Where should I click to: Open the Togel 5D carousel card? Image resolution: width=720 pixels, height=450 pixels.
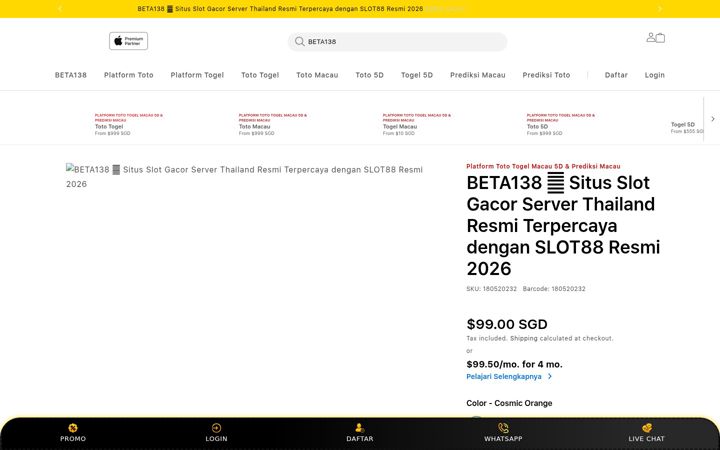pyautogui.click(x=686, y=127)
